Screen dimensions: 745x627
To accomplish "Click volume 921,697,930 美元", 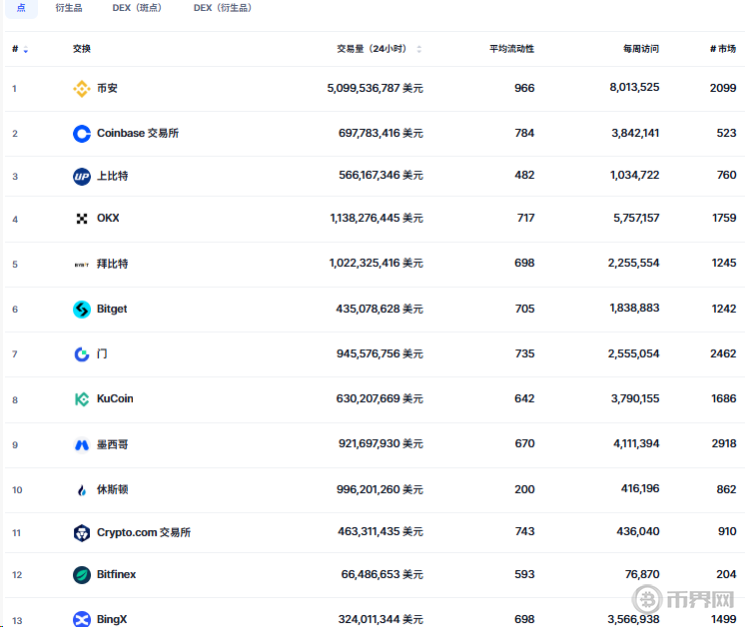I will click(381, 444).
